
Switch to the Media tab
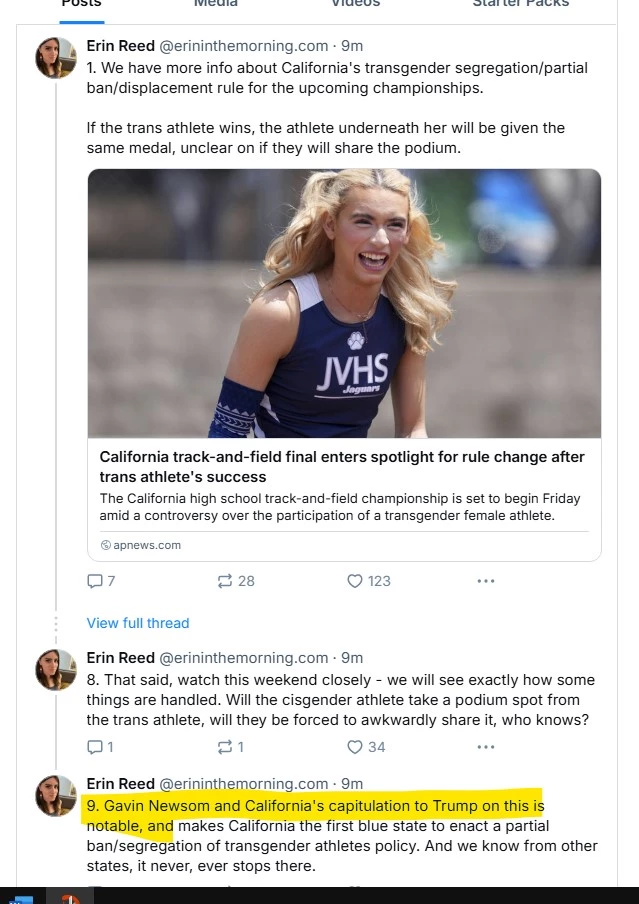click(x=215, y=3)
